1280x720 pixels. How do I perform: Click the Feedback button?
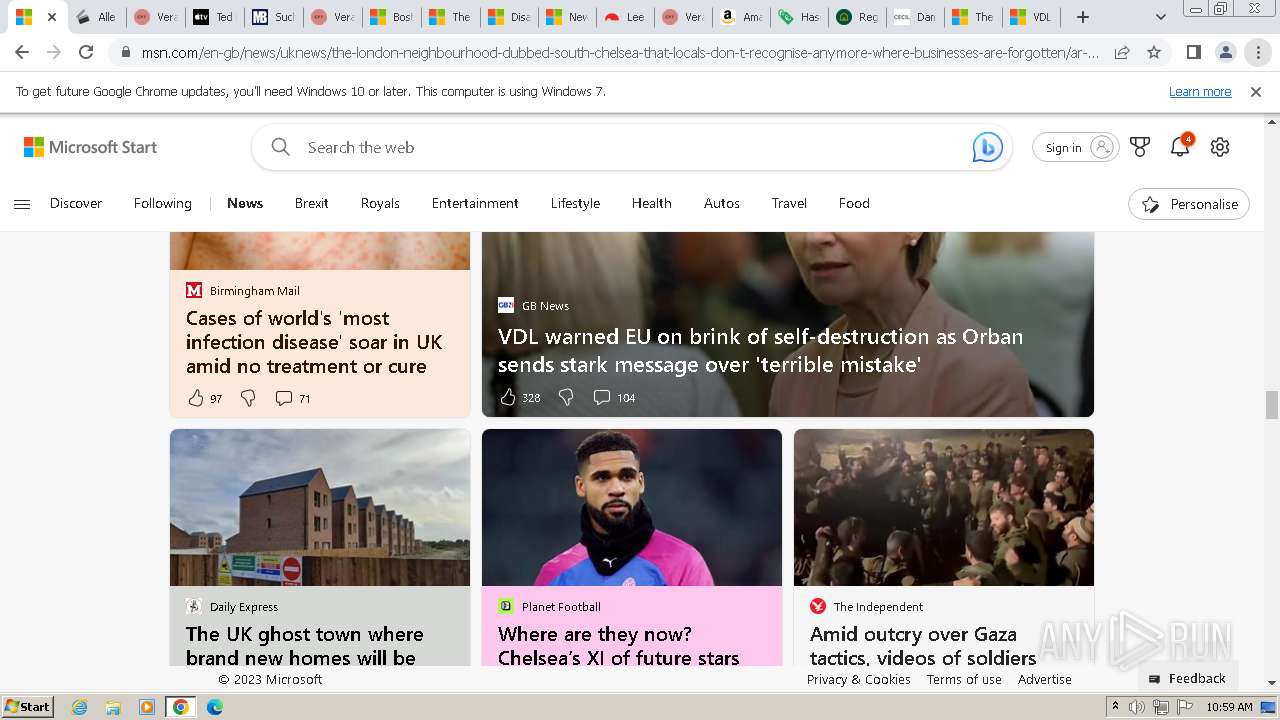click(x=1187, y=678)
